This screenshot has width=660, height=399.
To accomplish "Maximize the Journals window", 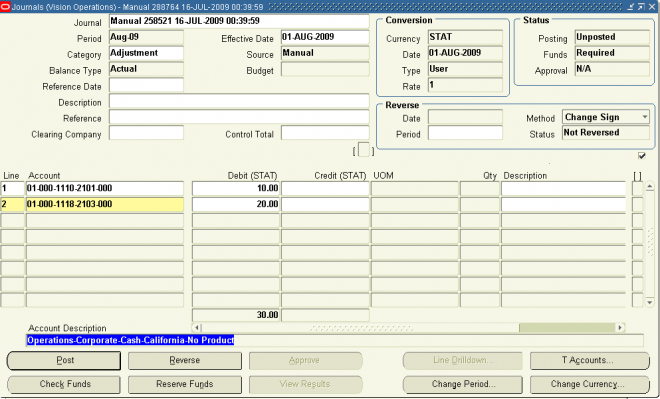I will 641,7.
